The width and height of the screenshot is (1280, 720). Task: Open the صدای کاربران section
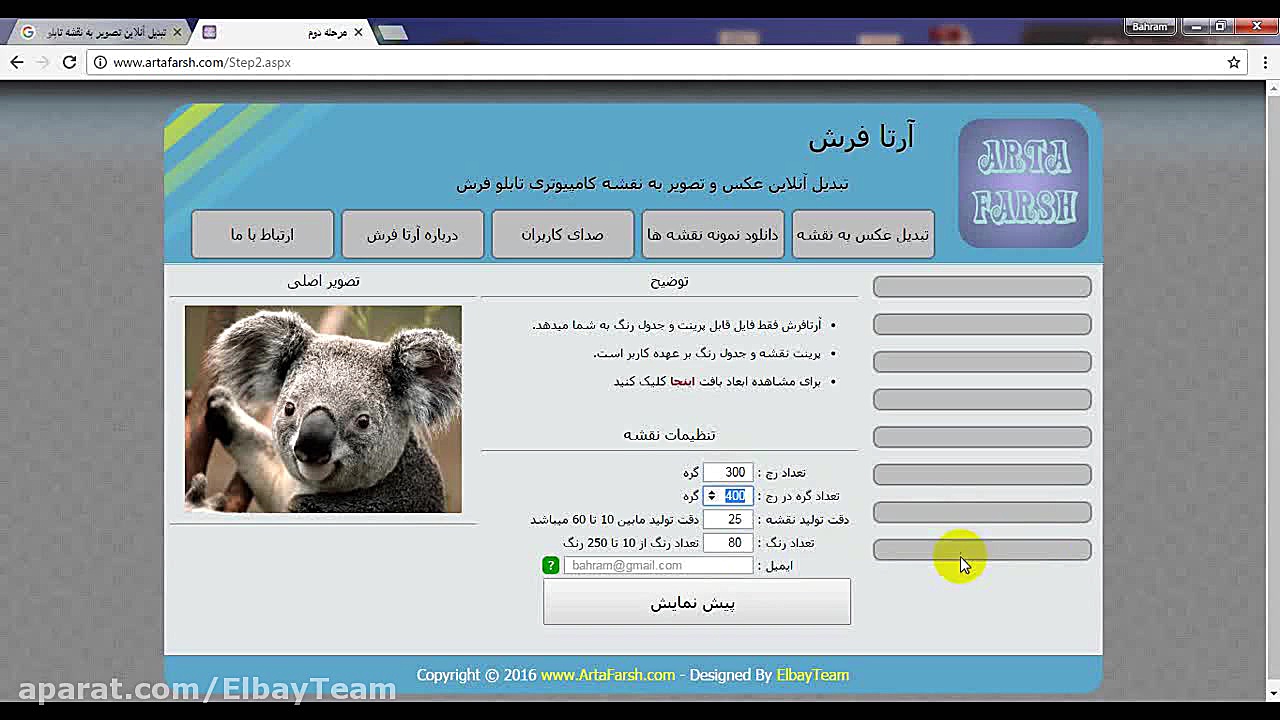point(562,233)
